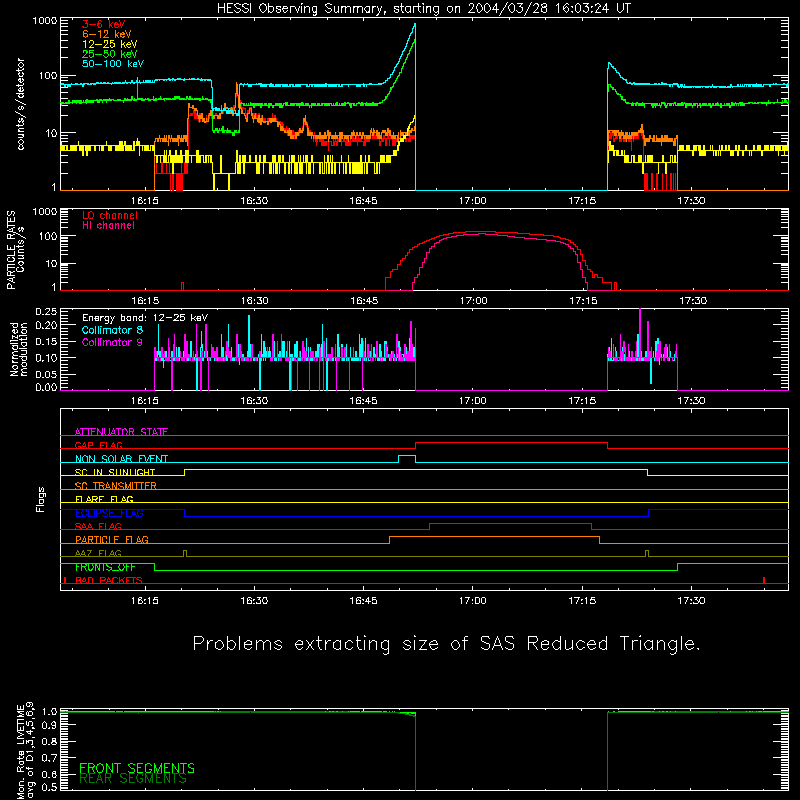The image size is (800, 800).
Task: Click the NON_SOLAR_EVENT flag label
Action: (x=121, y=459)
